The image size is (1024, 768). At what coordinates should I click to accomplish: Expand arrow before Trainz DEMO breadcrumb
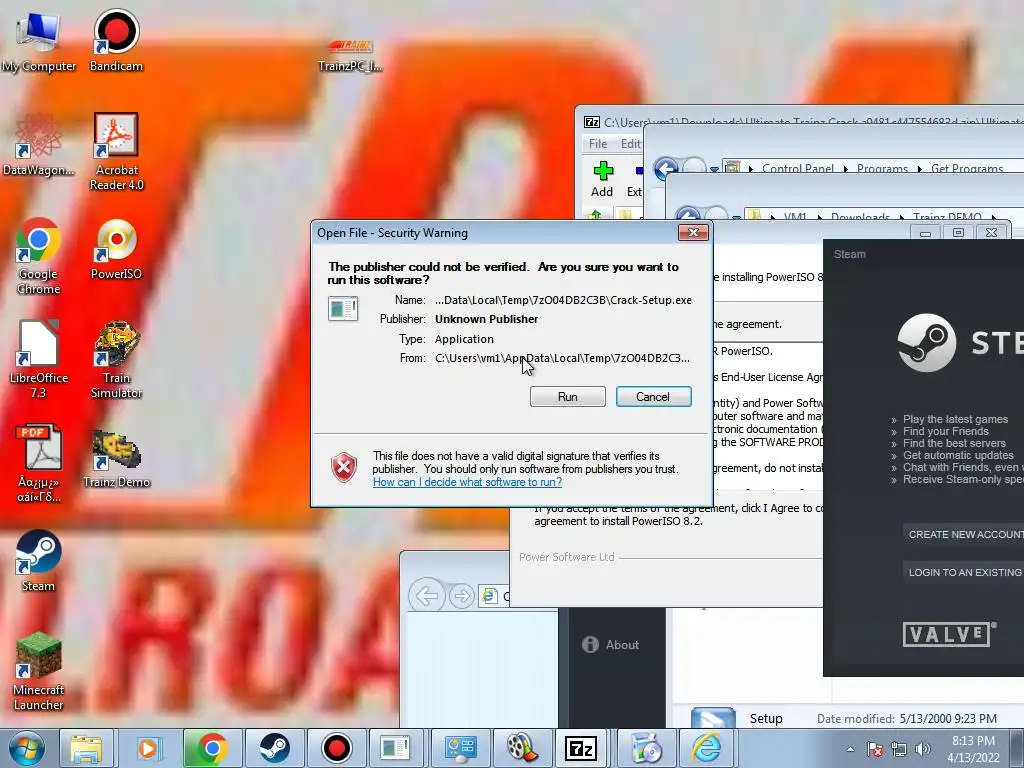(x=901, y=217)
